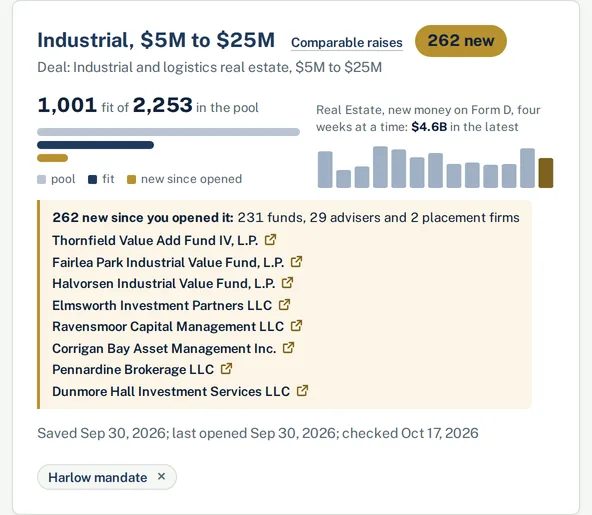
Task: Open external link icon for Elmsworth Investment Partners LLC
Action: [284, 305]
